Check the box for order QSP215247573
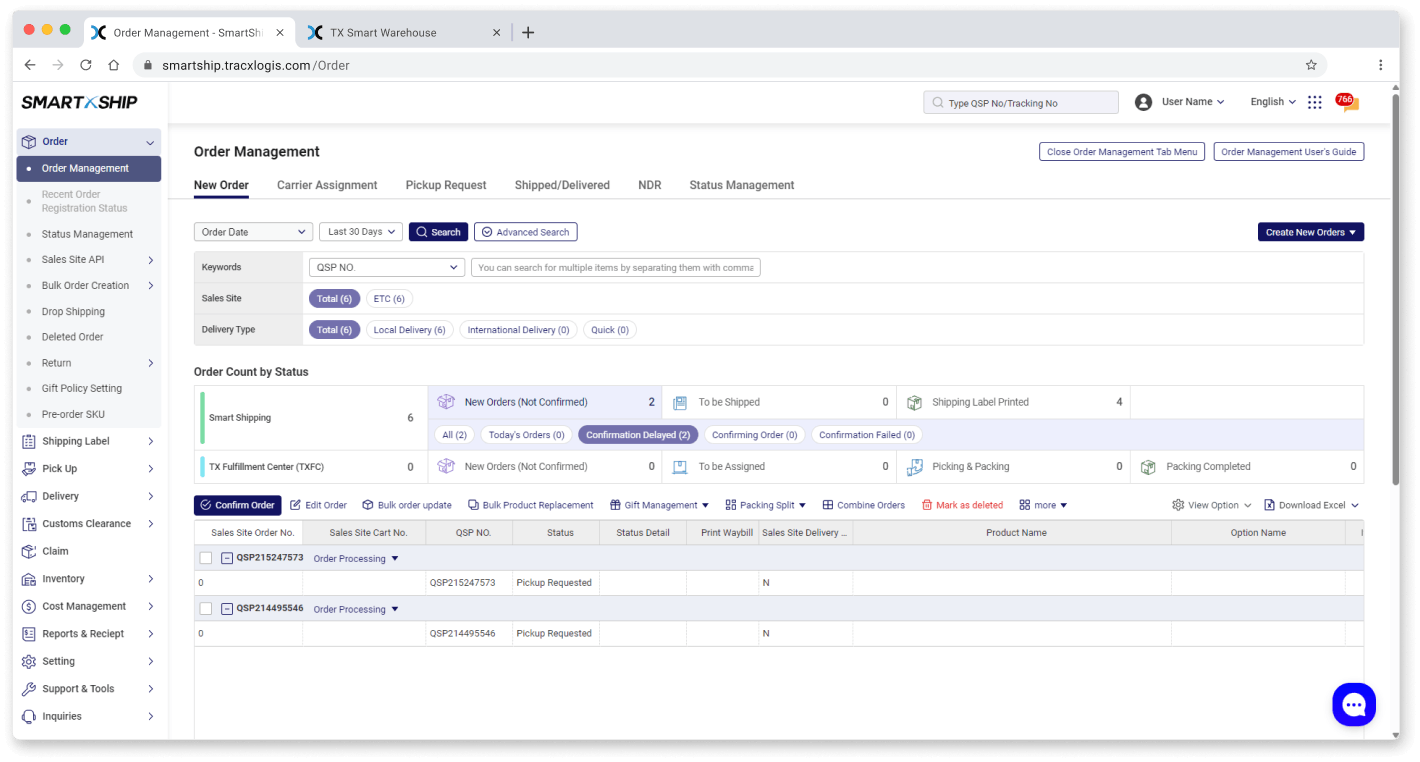Screen dimensions: 1420x762 click(x=206, y=558)
